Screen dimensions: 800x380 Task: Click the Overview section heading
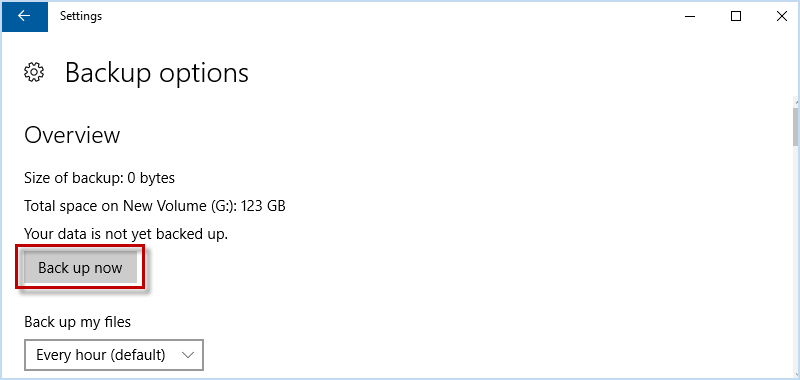point(72,135)
